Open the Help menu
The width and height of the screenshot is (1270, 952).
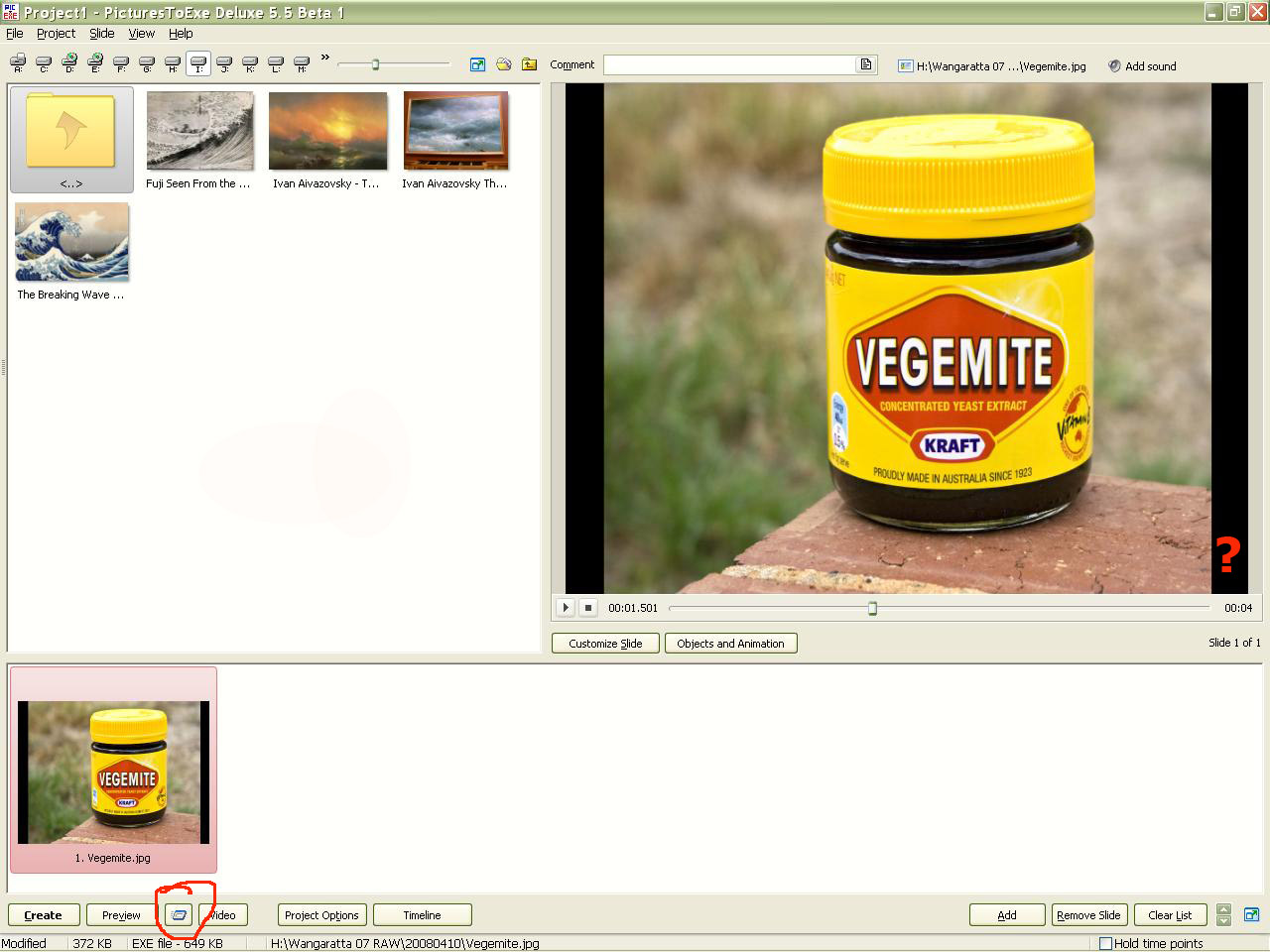pyautogui.click(x=181, y=33)
